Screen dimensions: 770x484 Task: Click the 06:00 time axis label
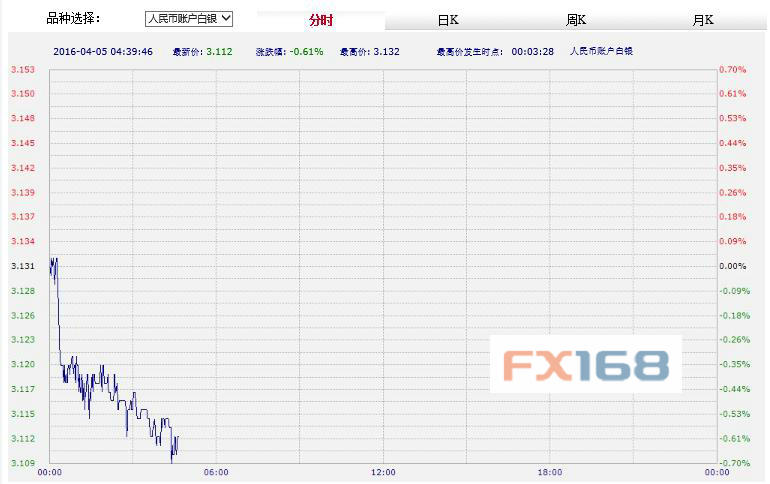[x=216, y=472]
